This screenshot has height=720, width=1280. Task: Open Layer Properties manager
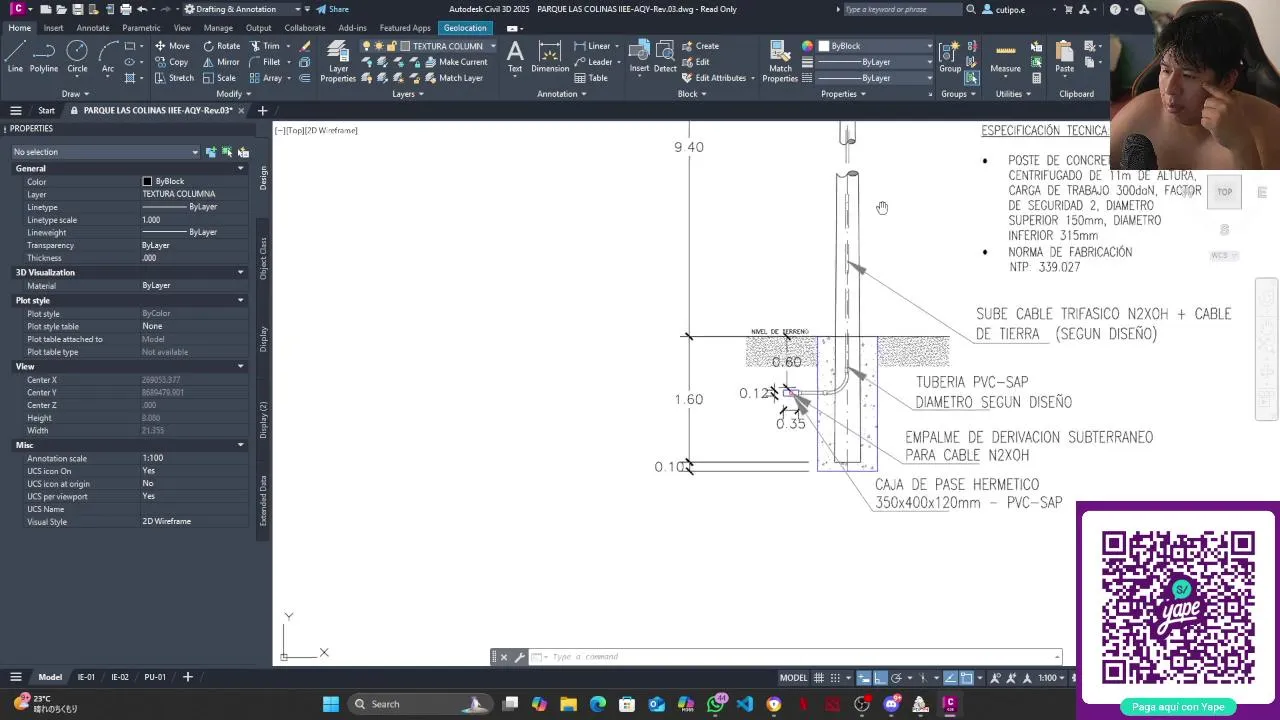click(x=338, y=62)
